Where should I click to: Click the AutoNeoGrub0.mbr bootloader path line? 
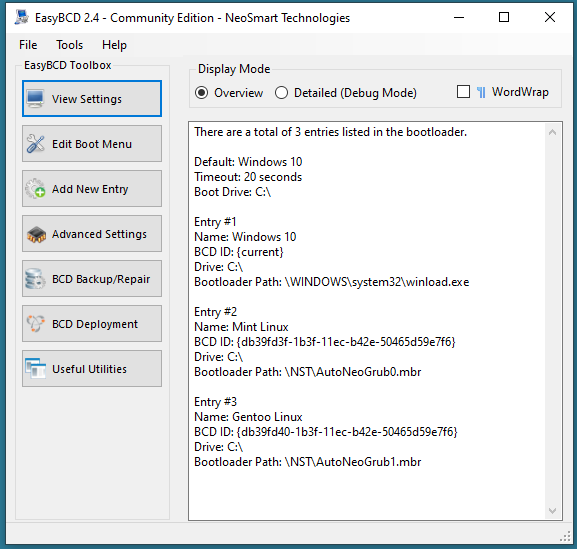click(308, 372)
